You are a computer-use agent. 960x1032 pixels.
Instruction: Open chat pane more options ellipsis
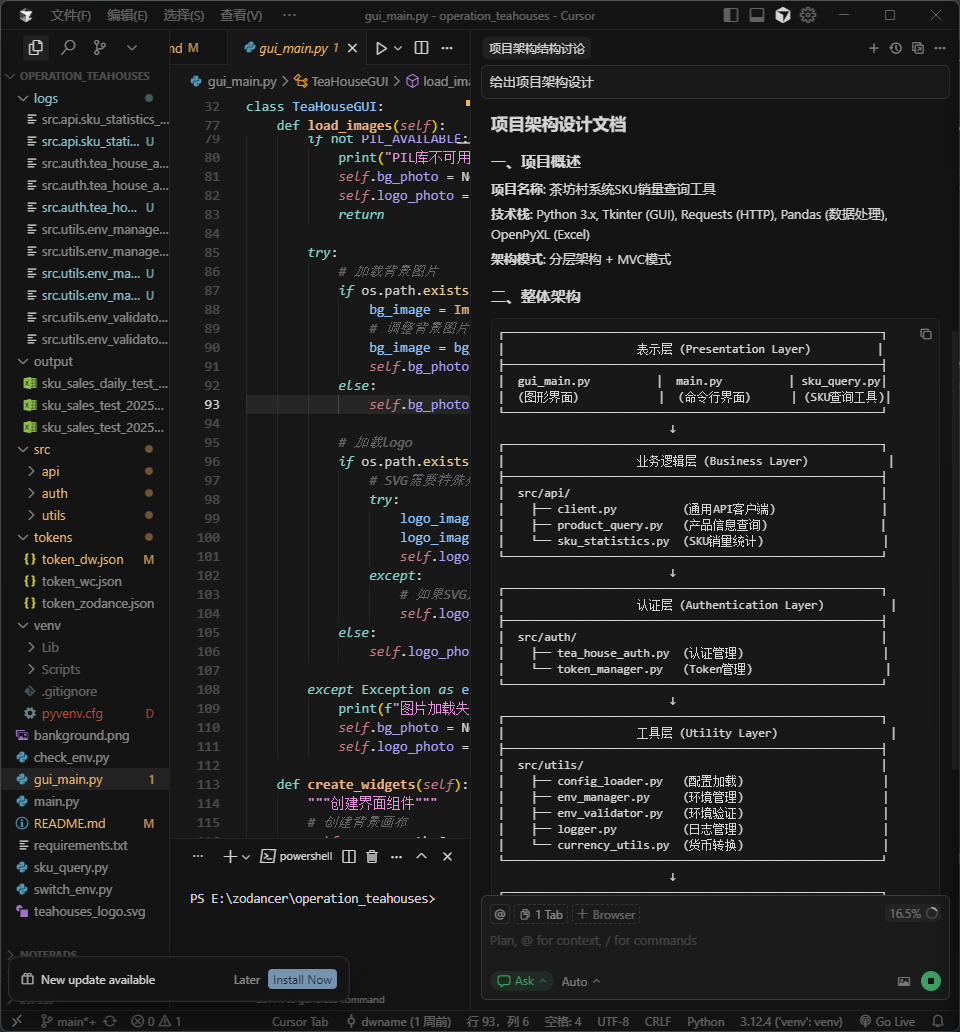tap(940, 48)
